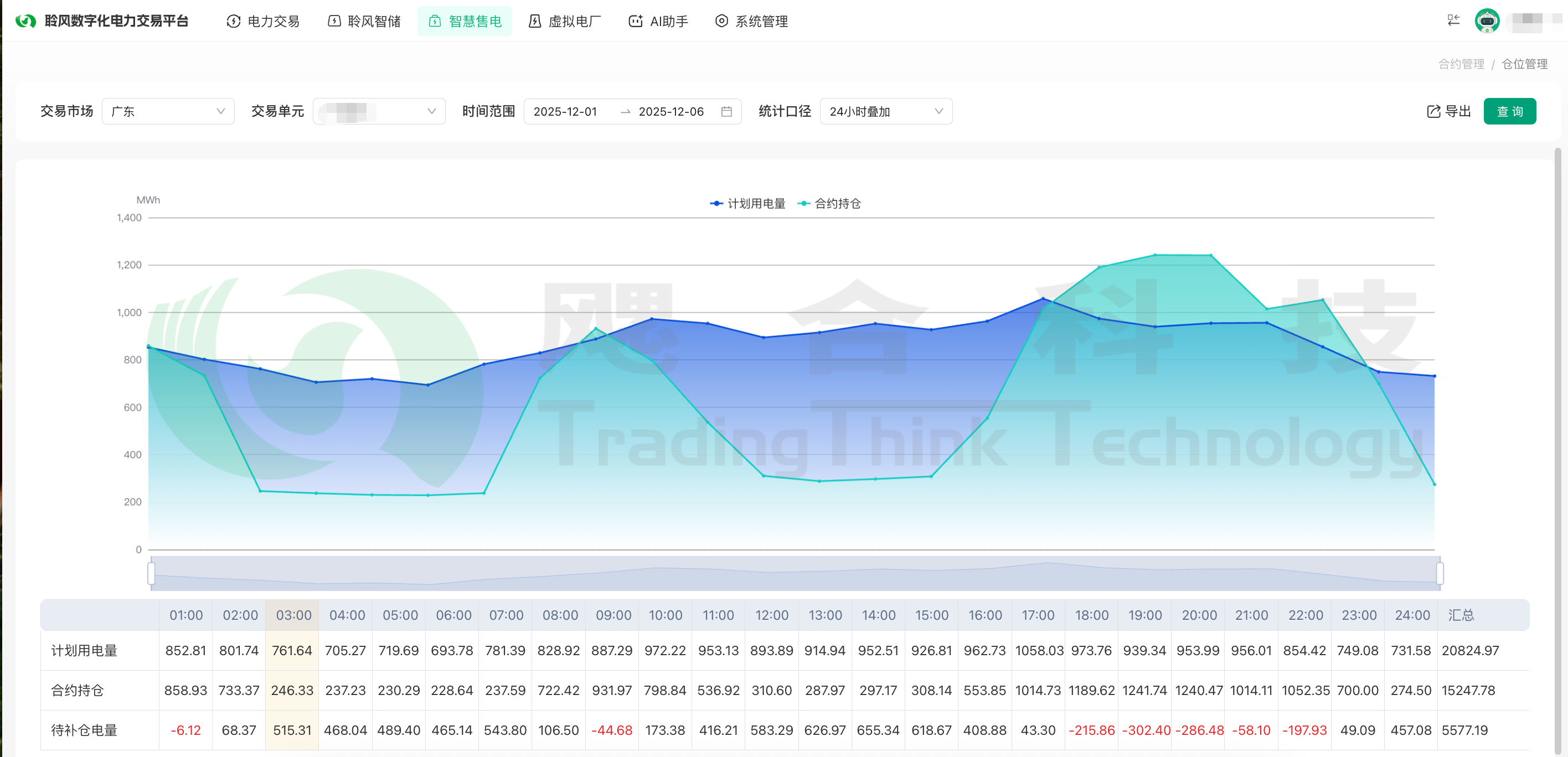Open the robot avatar profile icon
Screen dimensions: 1568x757
(1487, 20)
